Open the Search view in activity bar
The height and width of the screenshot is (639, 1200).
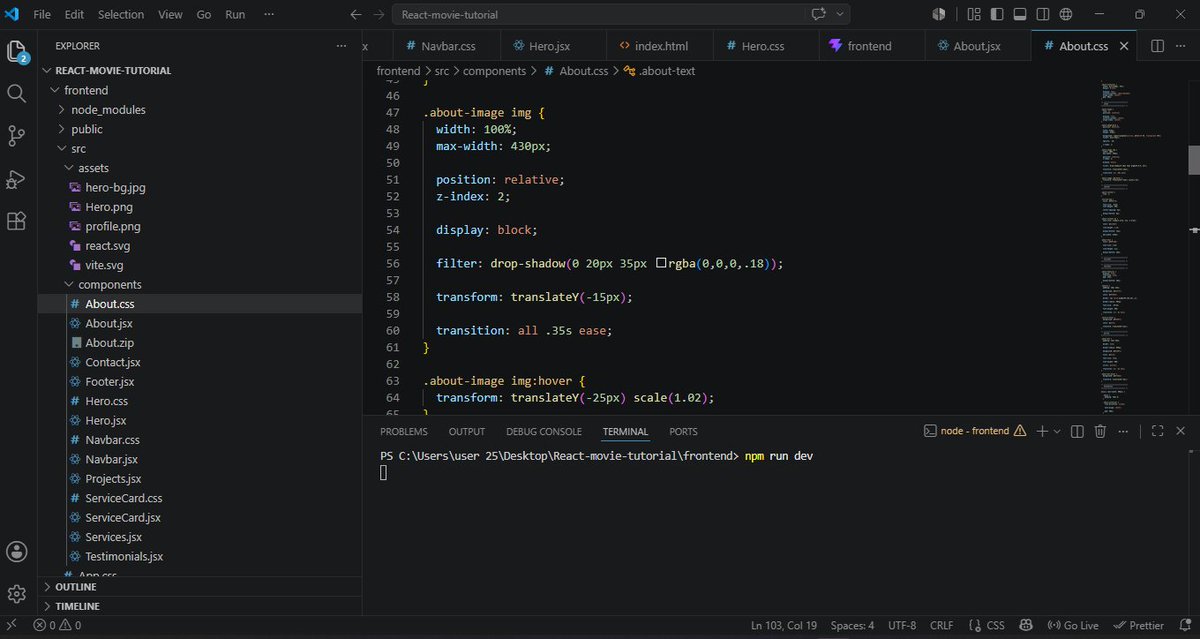[16, 93]
